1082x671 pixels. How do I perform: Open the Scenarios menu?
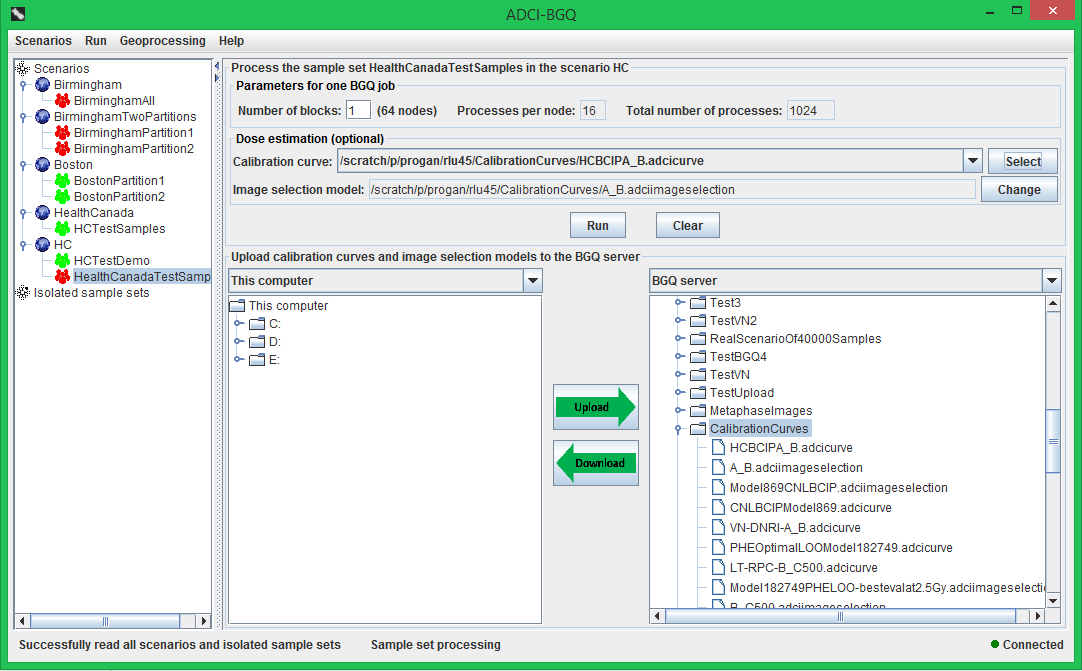pyautogui.click(x=43, y=41)
